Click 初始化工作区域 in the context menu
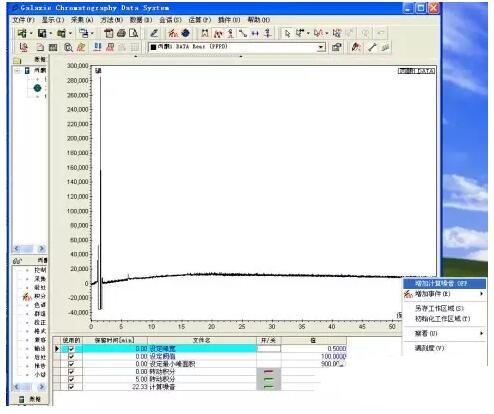Viewport: 494px width, 414px height. (442, 319)
